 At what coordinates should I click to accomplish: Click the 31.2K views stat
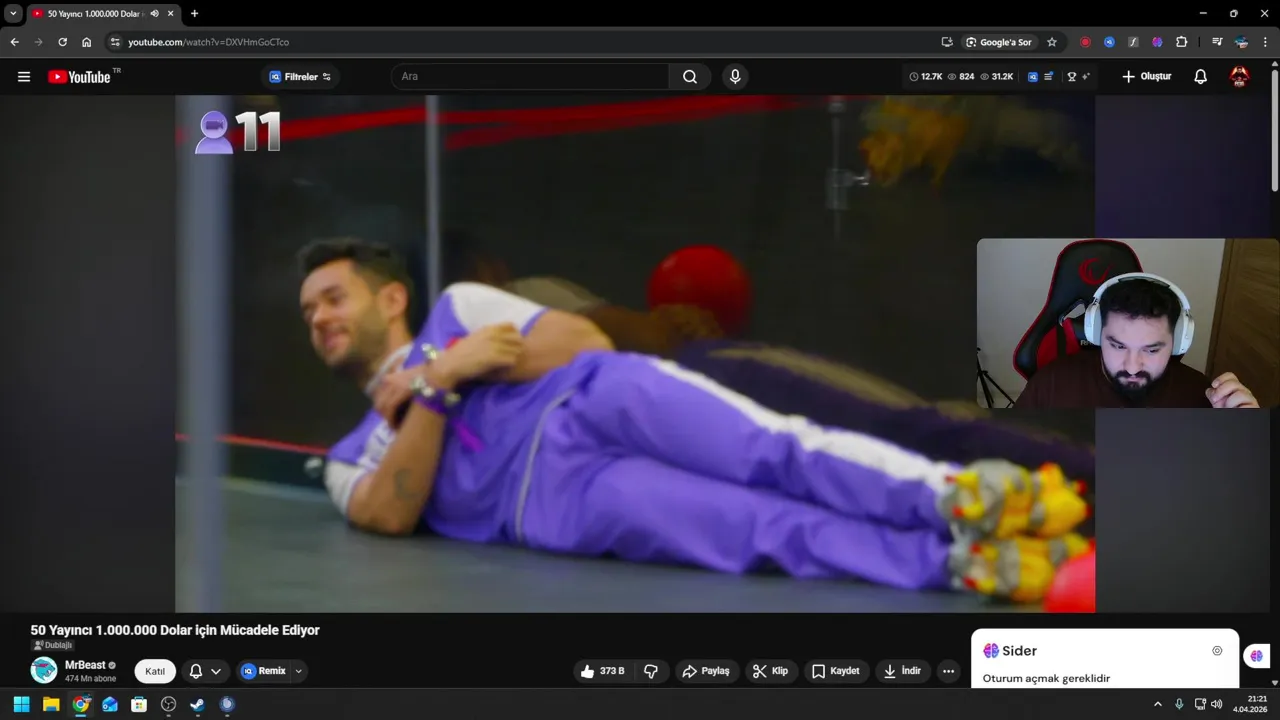pyautogui.click(x=997, y=77)
